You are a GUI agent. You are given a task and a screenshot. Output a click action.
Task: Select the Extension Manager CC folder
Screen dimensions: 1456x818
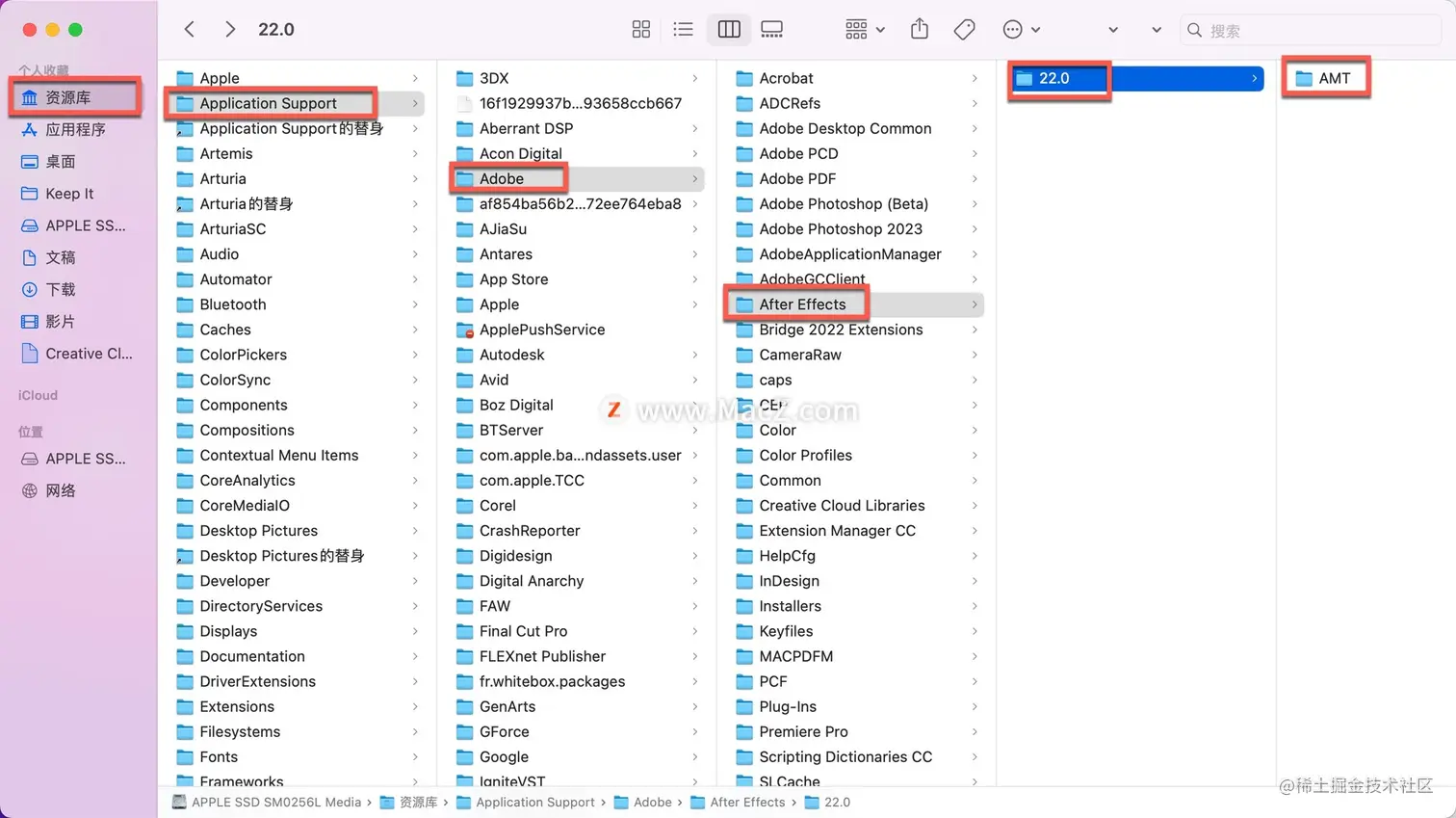837,531
